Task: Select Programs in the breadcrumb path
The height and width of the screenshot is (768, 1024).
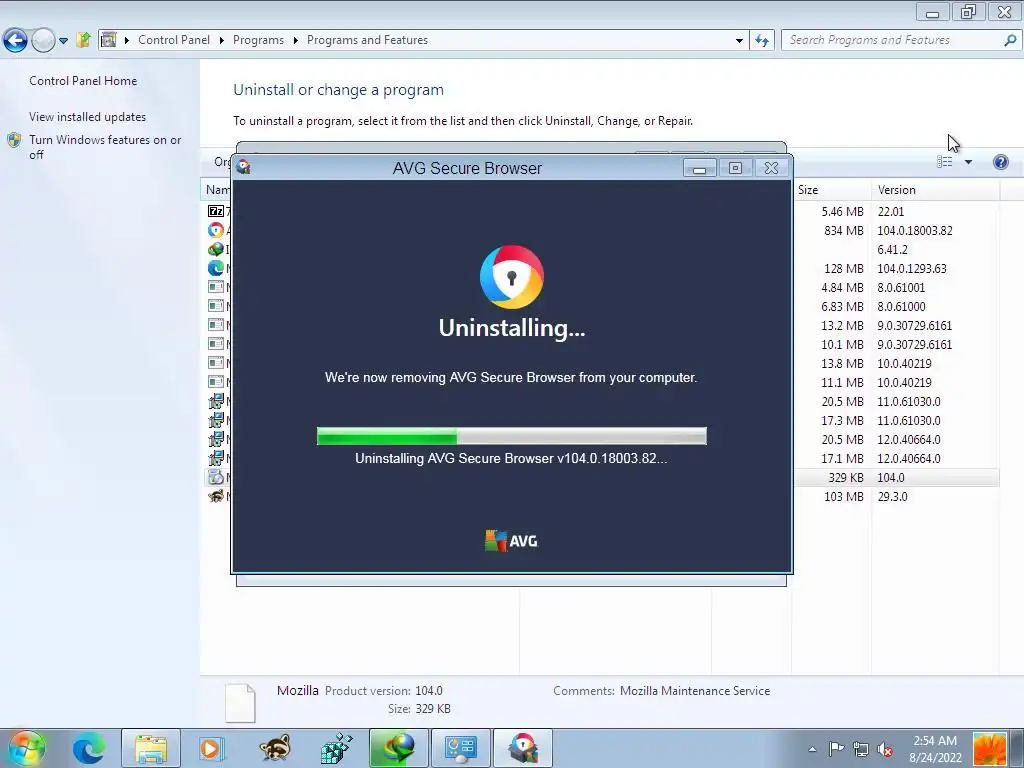Action: point(258,40)
